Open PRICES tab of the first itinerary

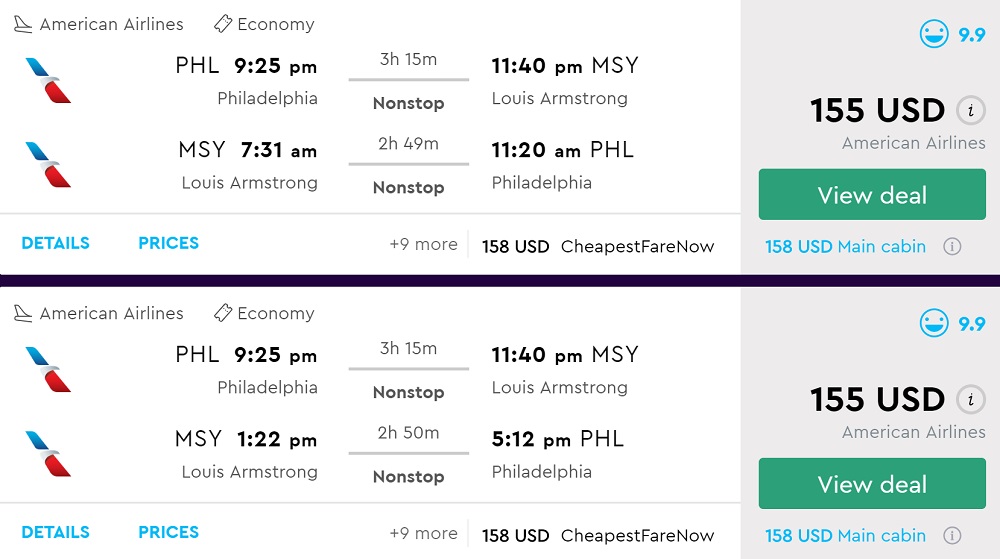(x=168, y=243)
